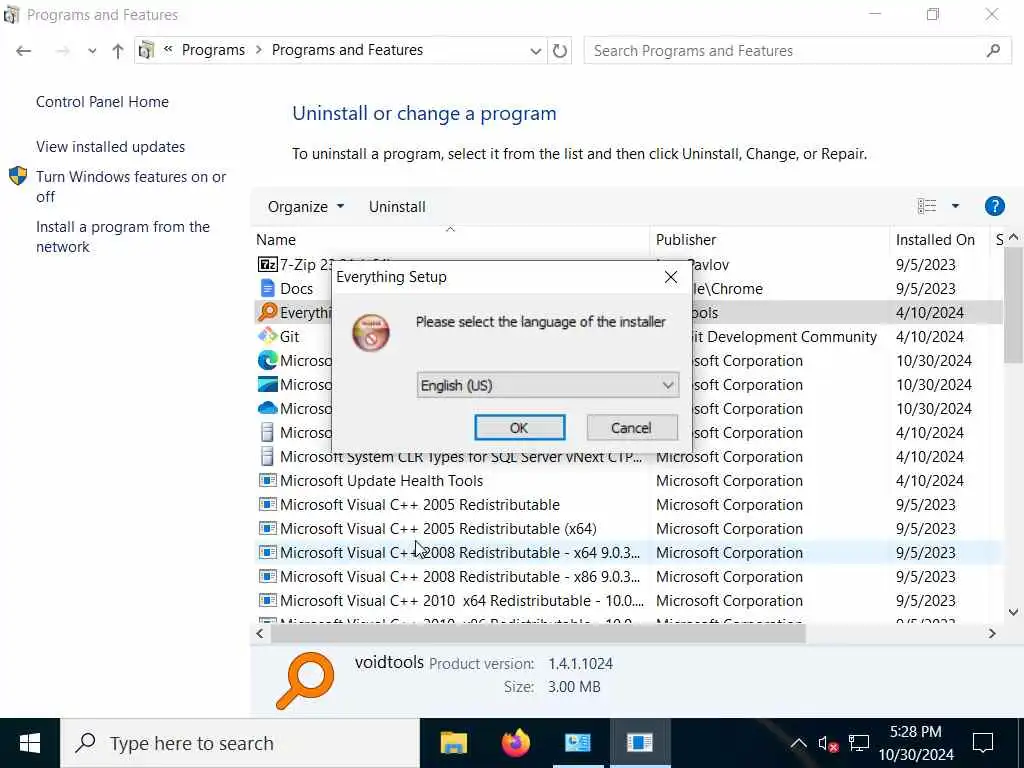Click the muted volume tray icon
1024x768 pixels.
827,744
